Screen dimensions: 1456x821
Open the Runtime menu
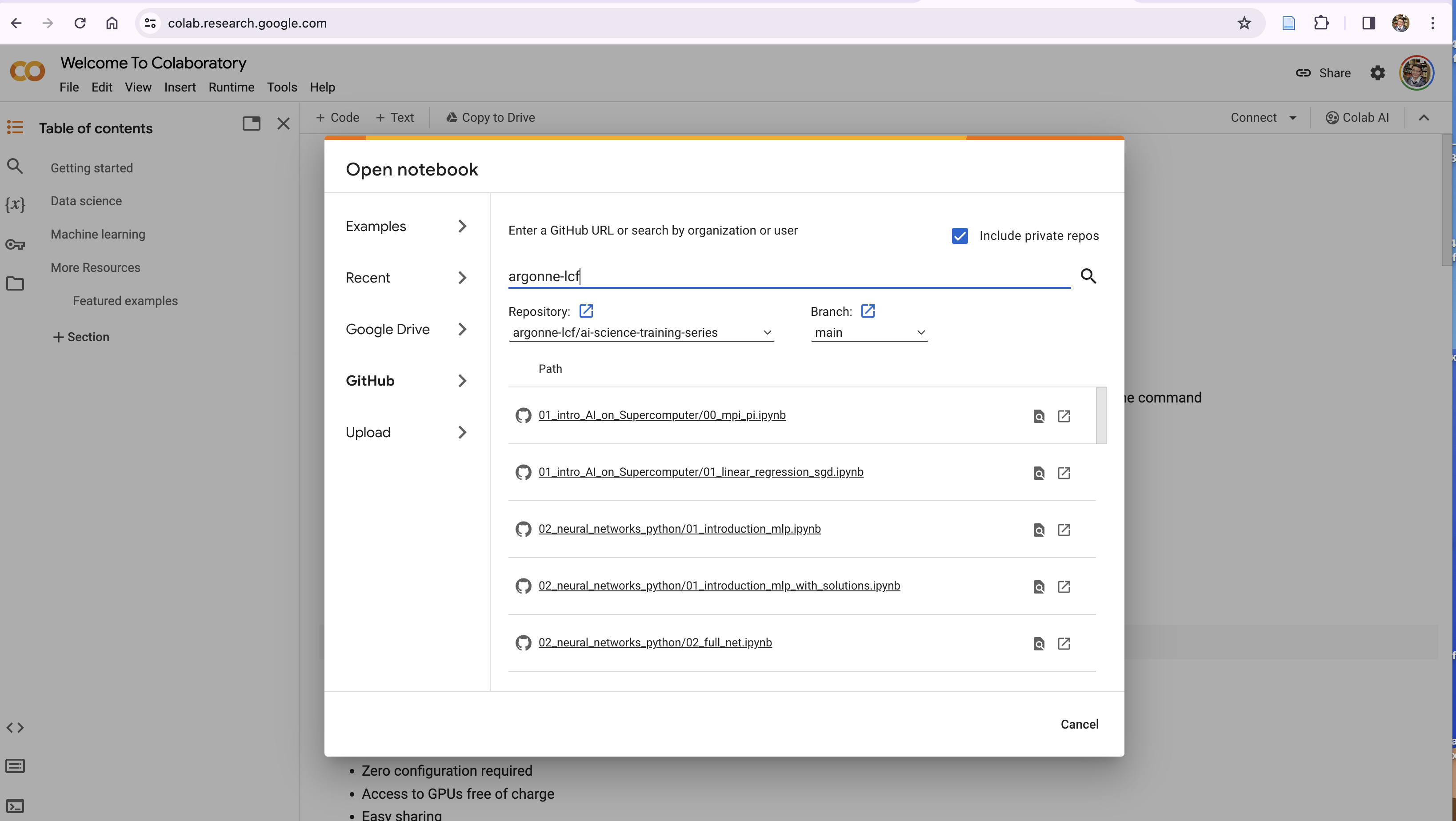coord(231,87)
